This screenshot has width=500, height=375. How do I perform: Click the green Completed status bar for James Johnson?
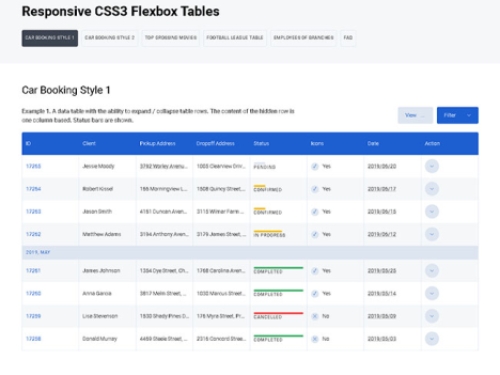pyautogui.click(x=278, y=268)
